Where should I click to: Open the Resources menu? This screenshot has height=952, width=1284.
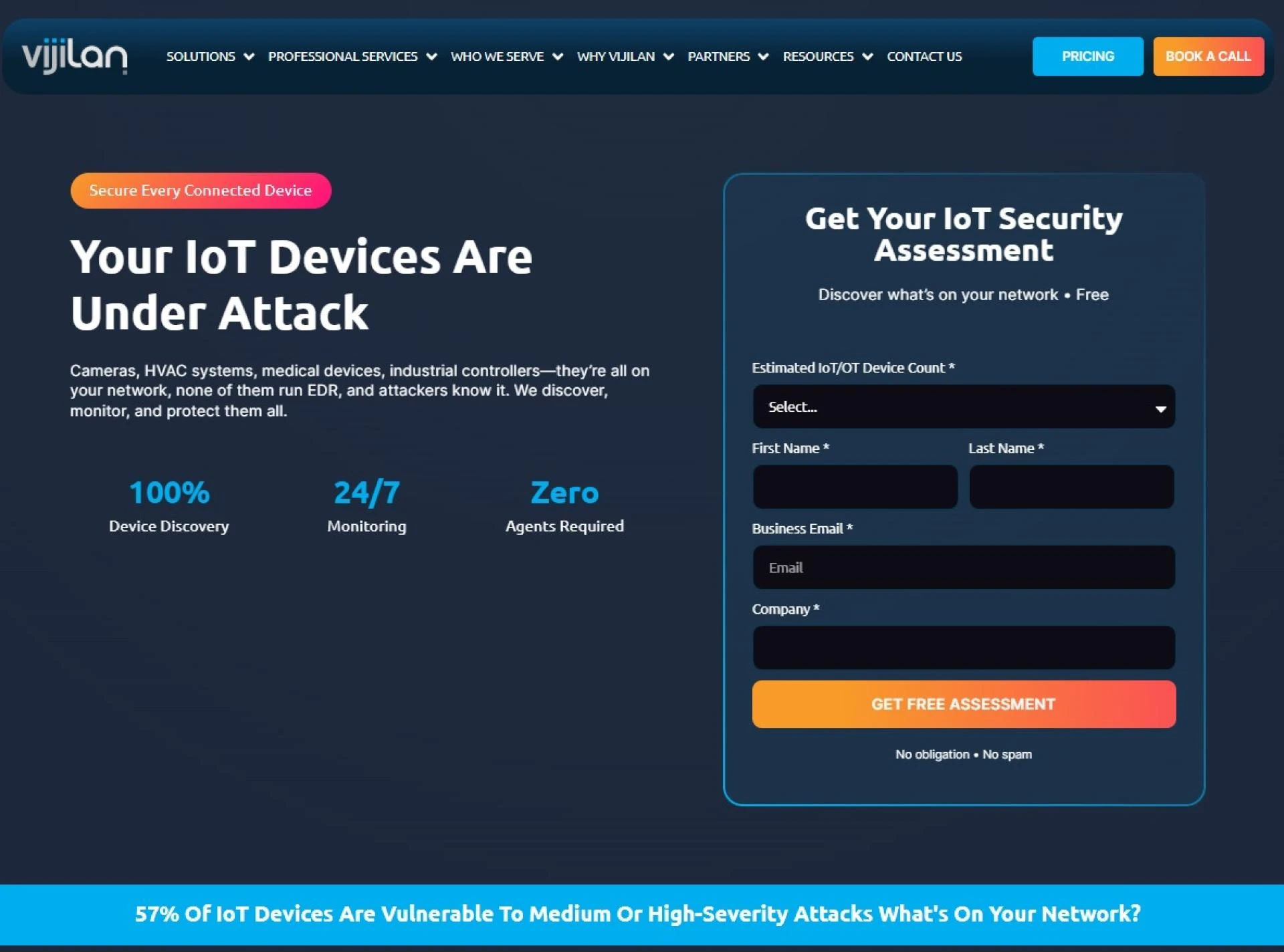pyautogui.click(x=818, y=57)
